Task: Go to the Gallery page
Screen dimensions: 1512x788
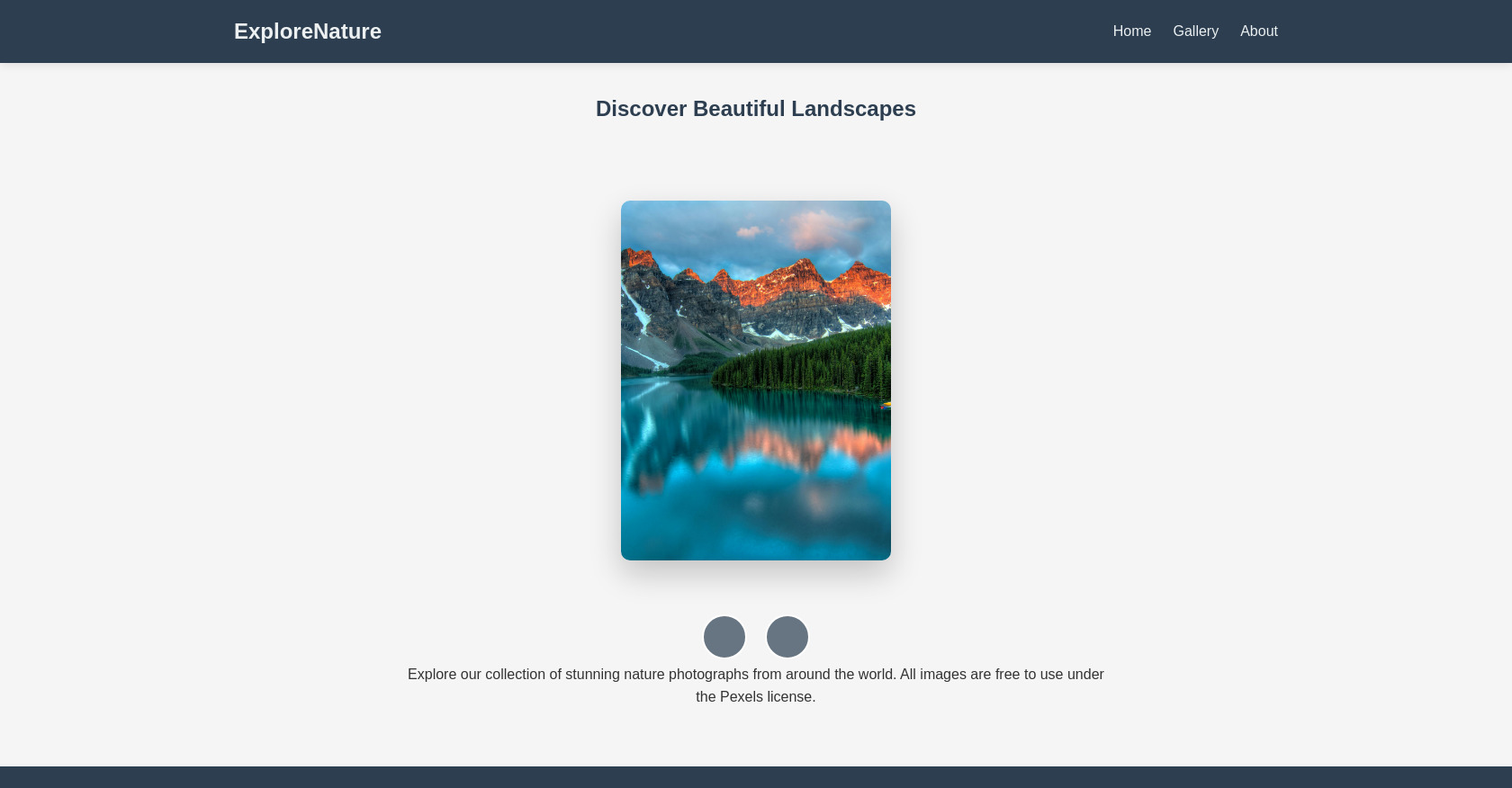Action: (1195, 31)
